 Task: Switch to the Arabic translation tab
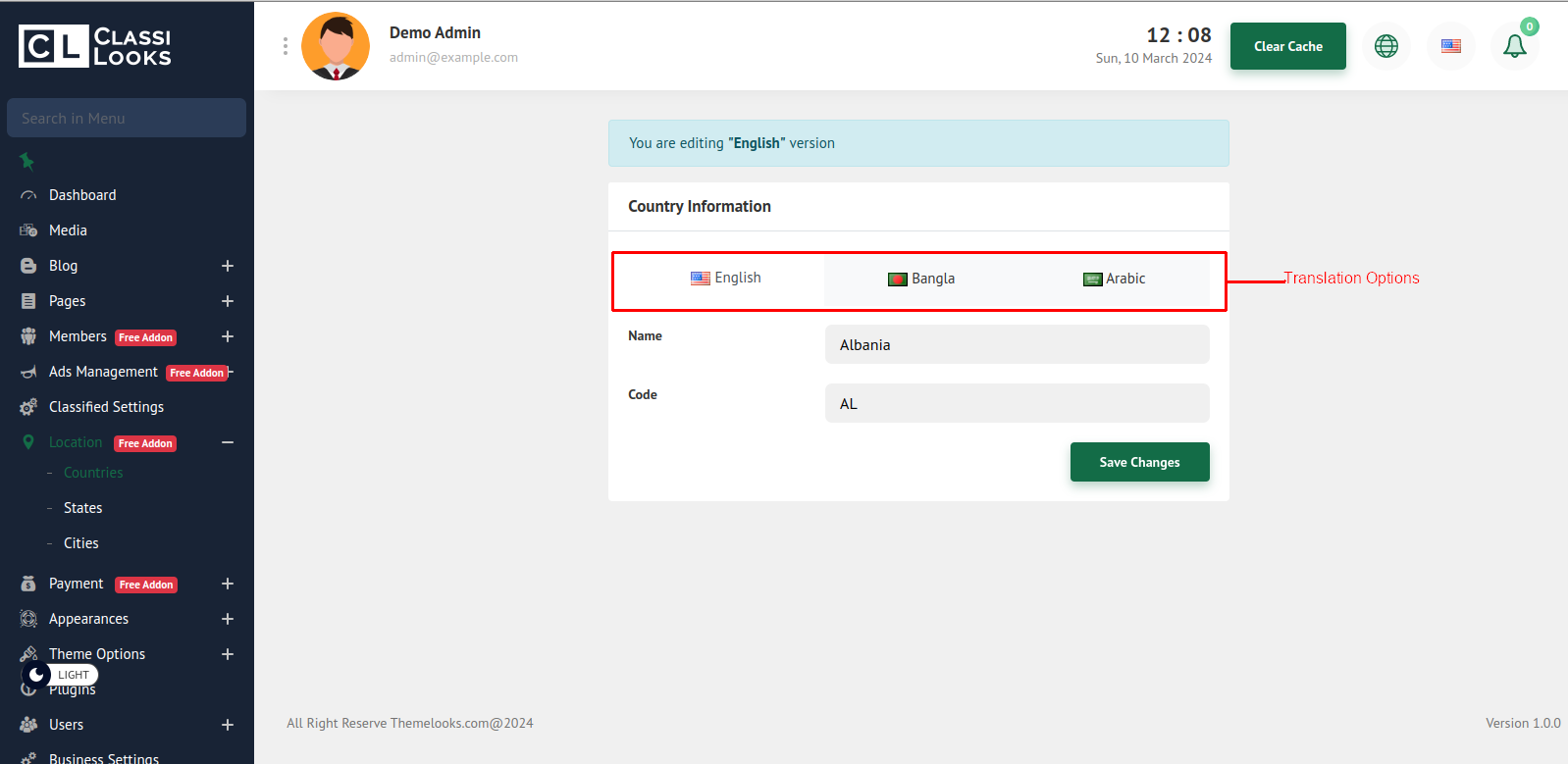[1114, 279]
